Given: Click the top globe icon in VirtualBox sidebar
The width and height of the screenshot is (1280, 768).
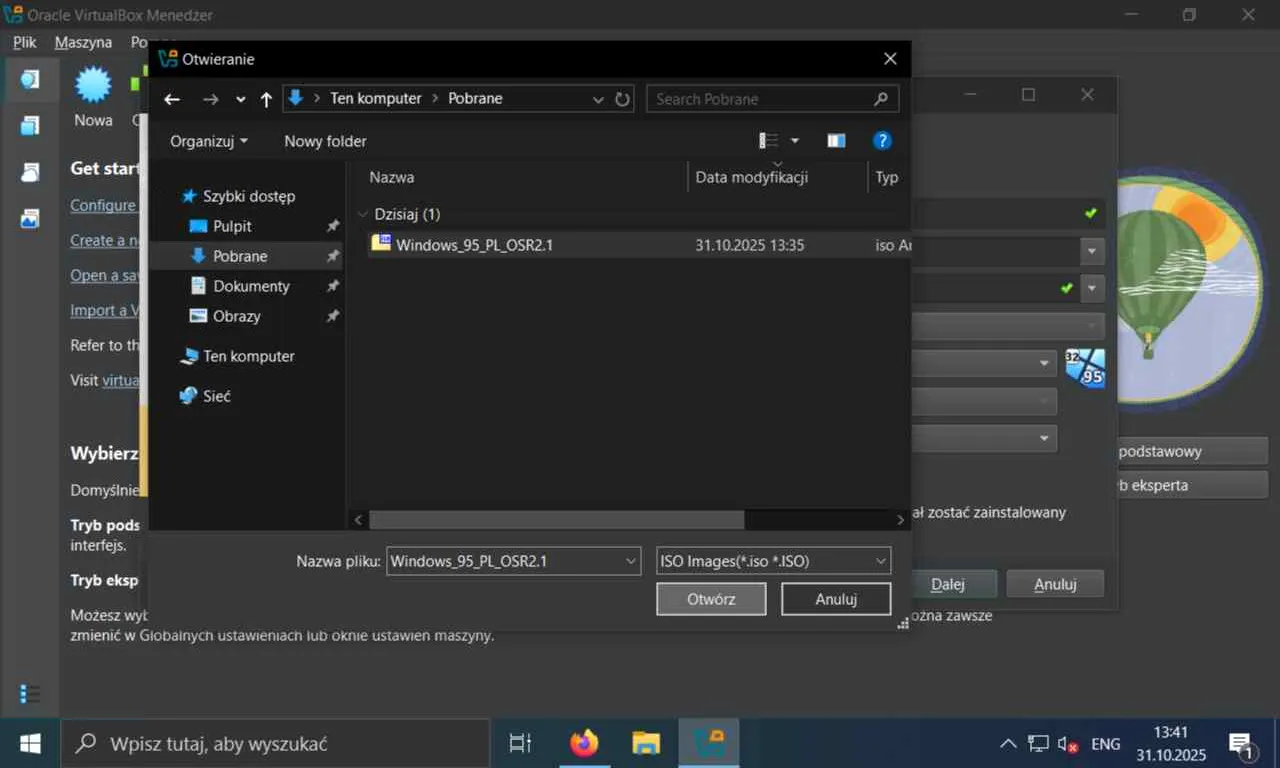Looking at the screenshot, I should [30, 79].
